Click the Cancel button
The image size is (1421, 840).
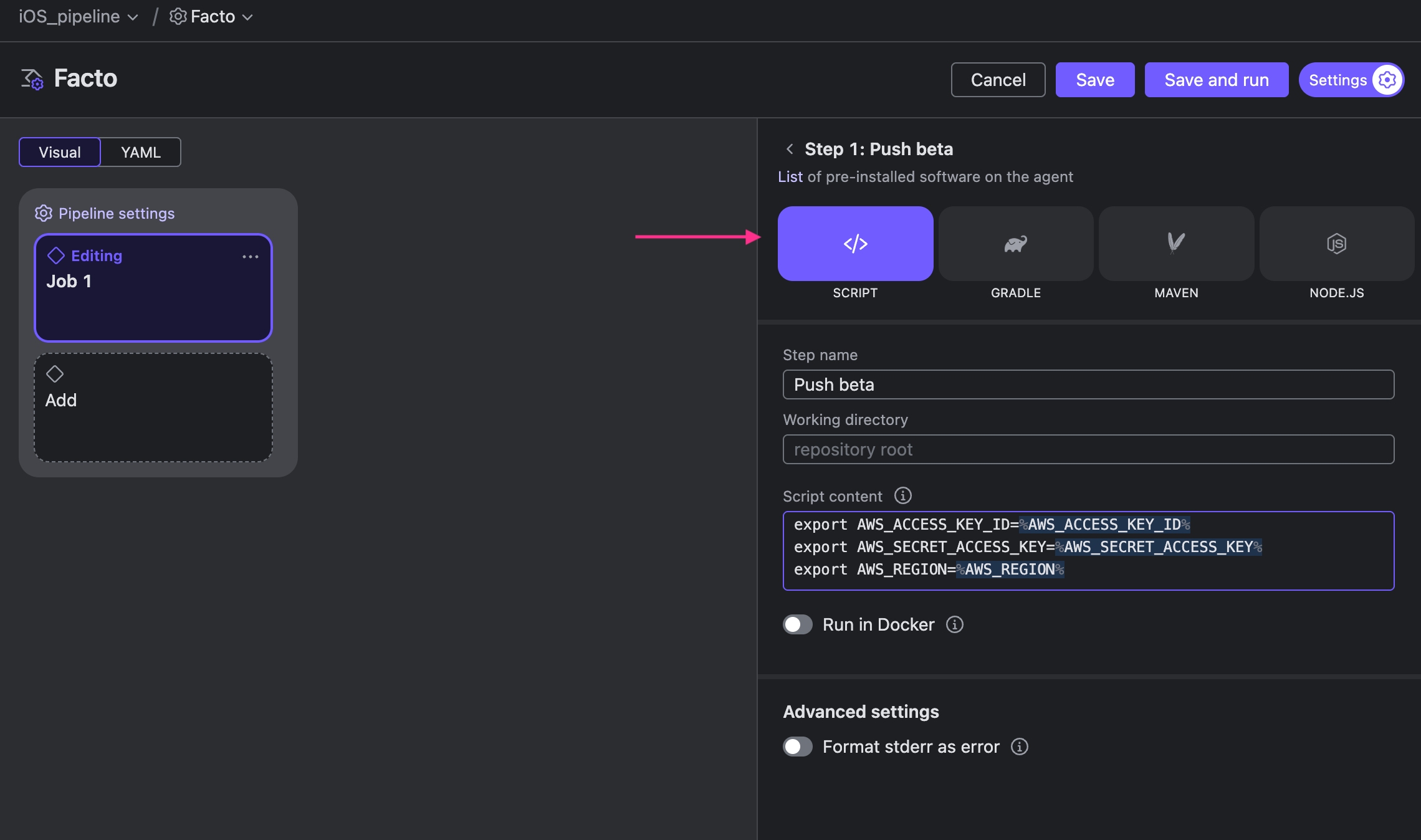[998, 80]
